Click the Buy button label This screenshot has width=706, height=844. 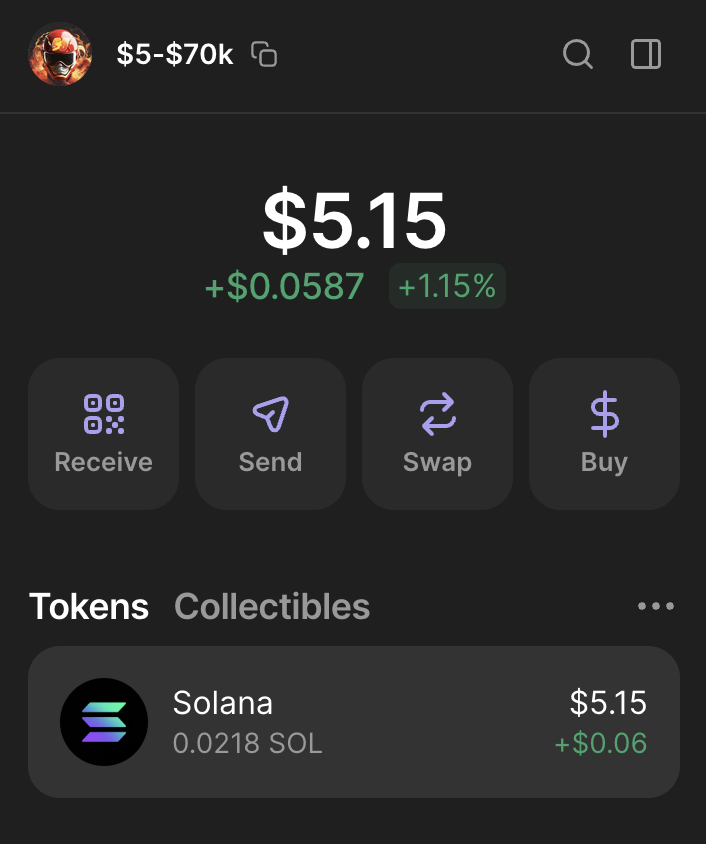[604, 462]
